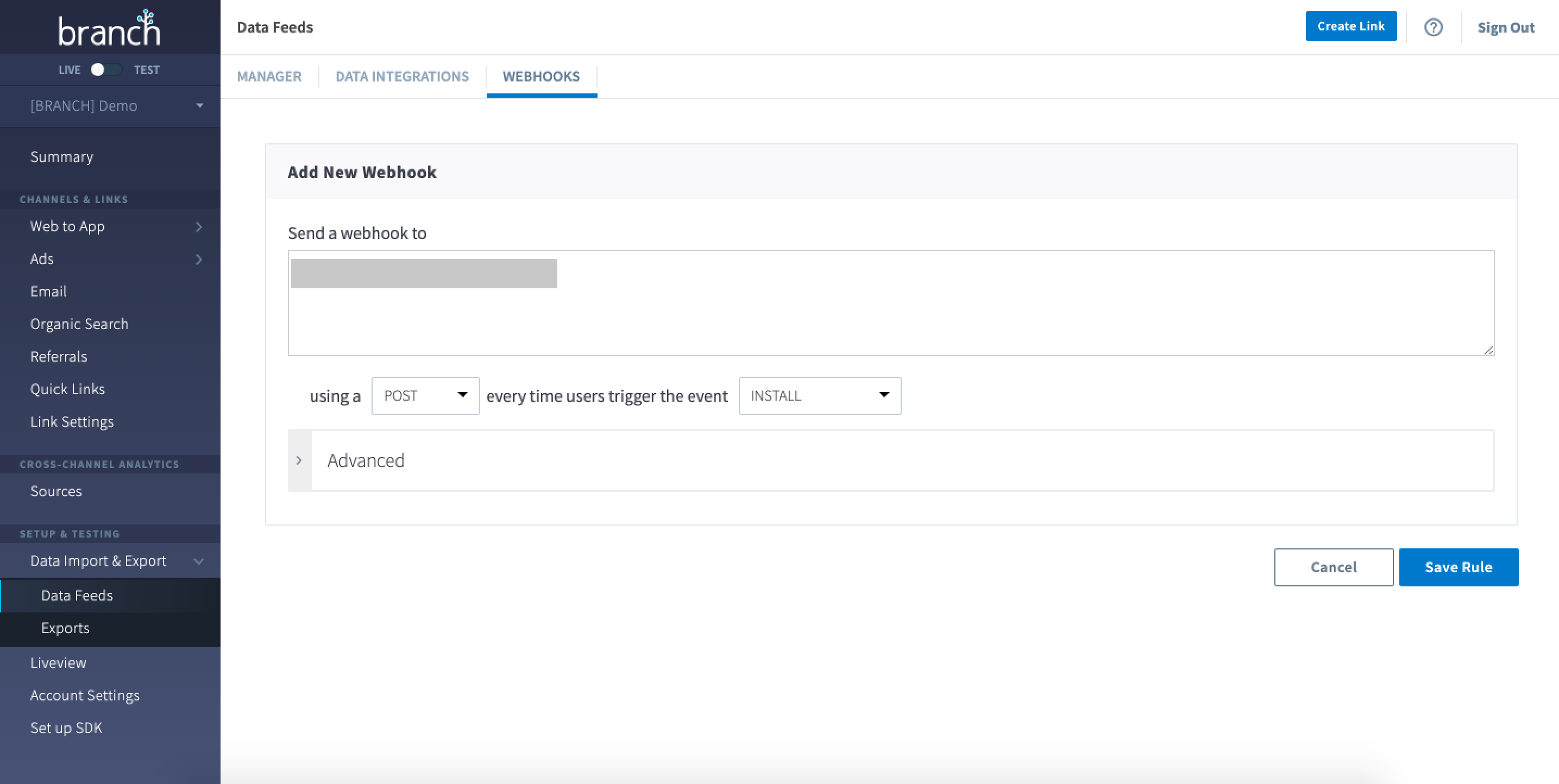The height and width of the screenshot is (784, 1559).
Task: Expand the Advanced section arrow
Action: click(x=299, y=460)
